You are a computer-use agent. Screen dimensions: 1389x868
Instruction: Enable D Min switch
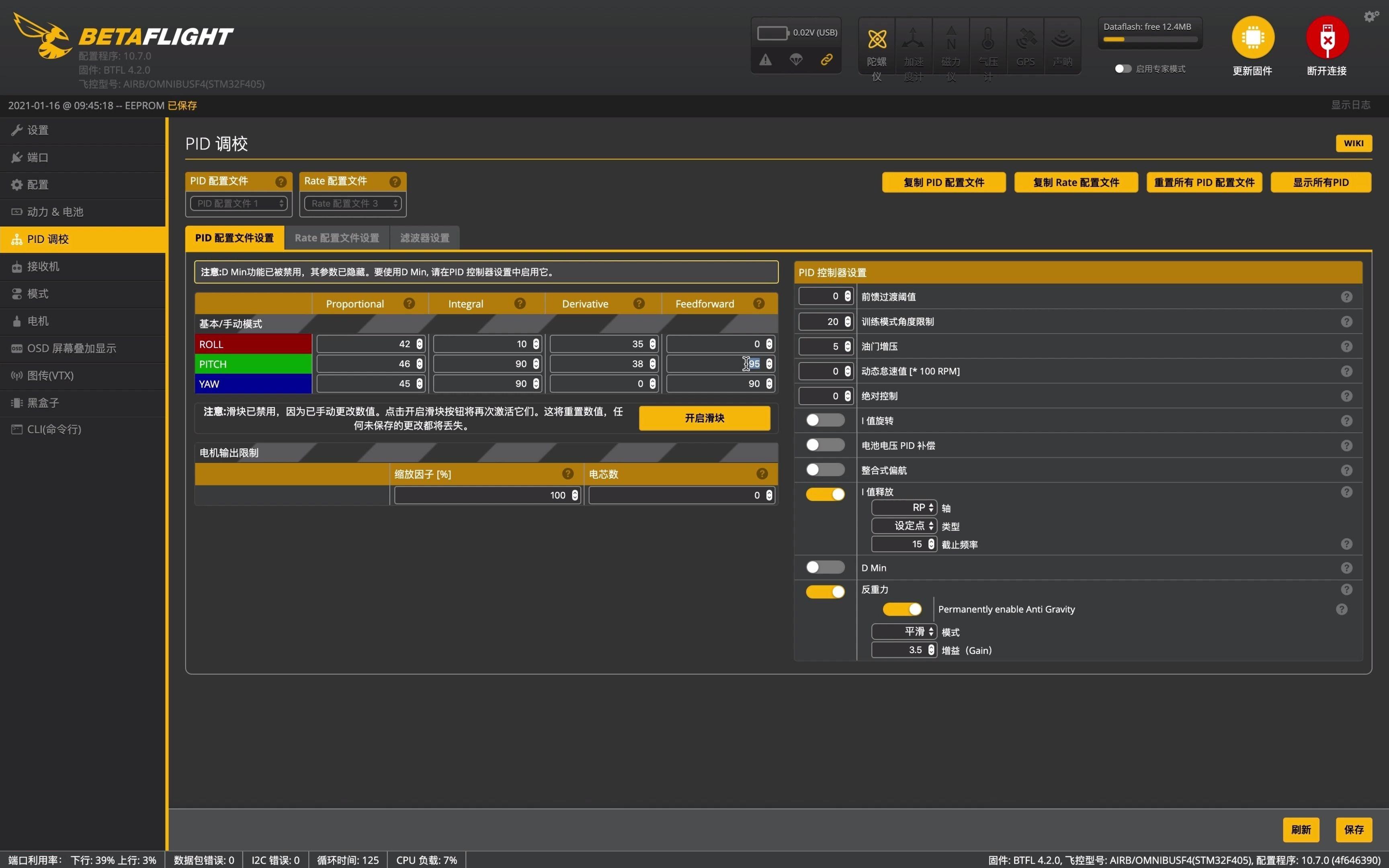point(826,567)
